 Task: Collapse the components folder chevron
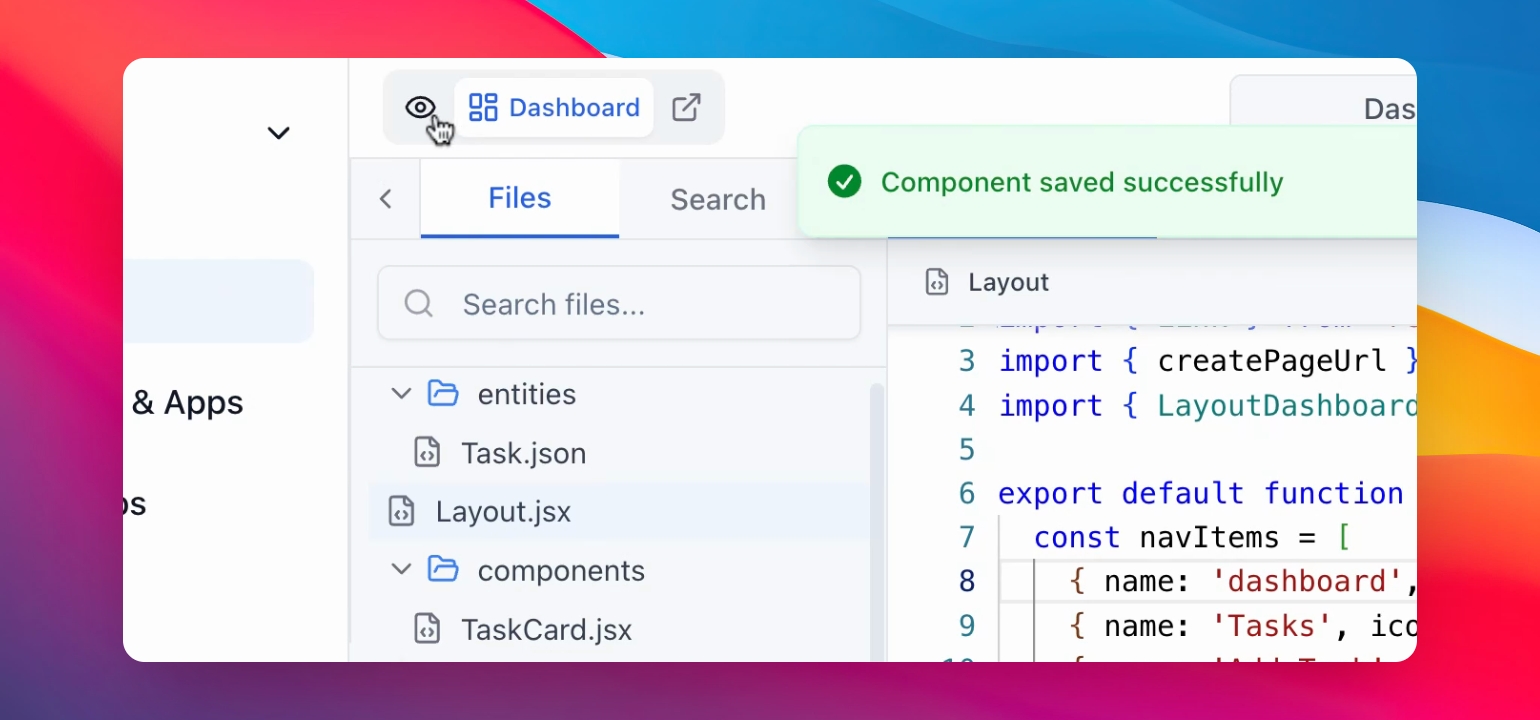click(x=401, y=570)
